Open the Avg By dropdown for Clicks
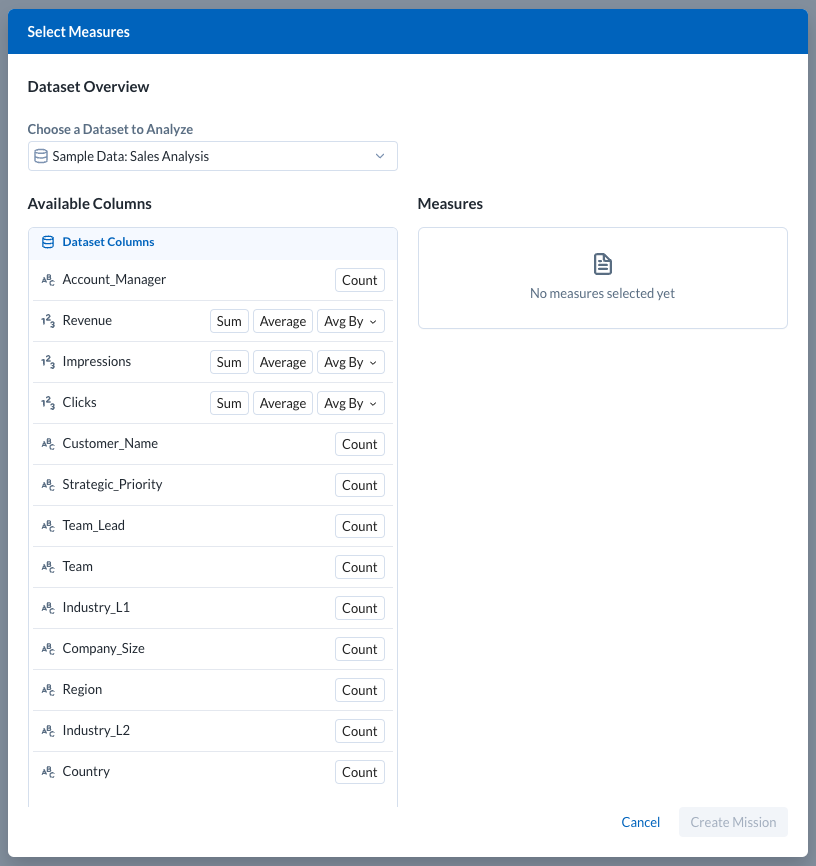The image size is (816, 866). [x=350, y=403]
